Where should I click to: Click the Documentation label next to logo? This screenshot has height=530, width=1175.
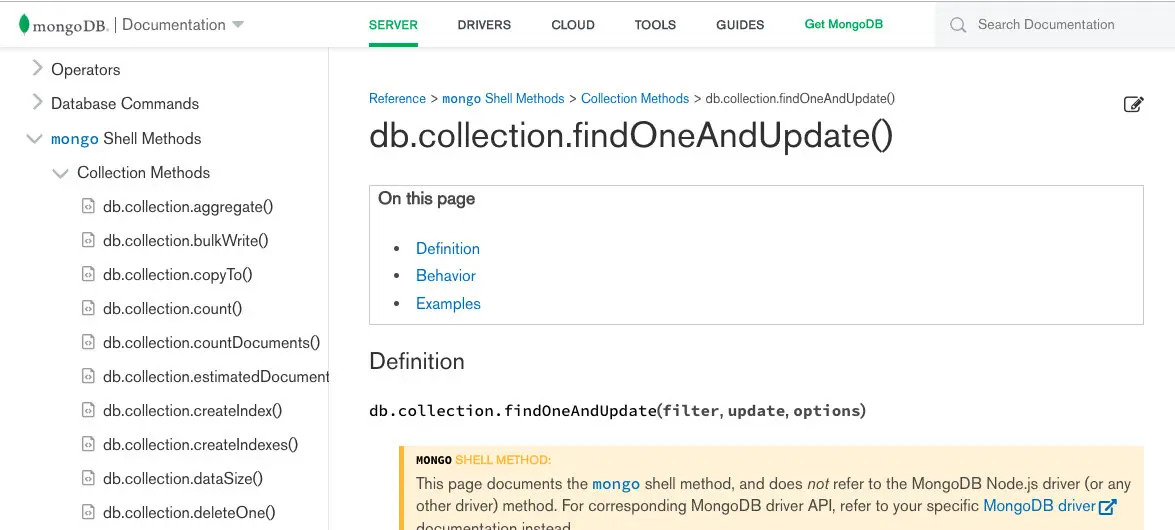[x=174, y=25]
